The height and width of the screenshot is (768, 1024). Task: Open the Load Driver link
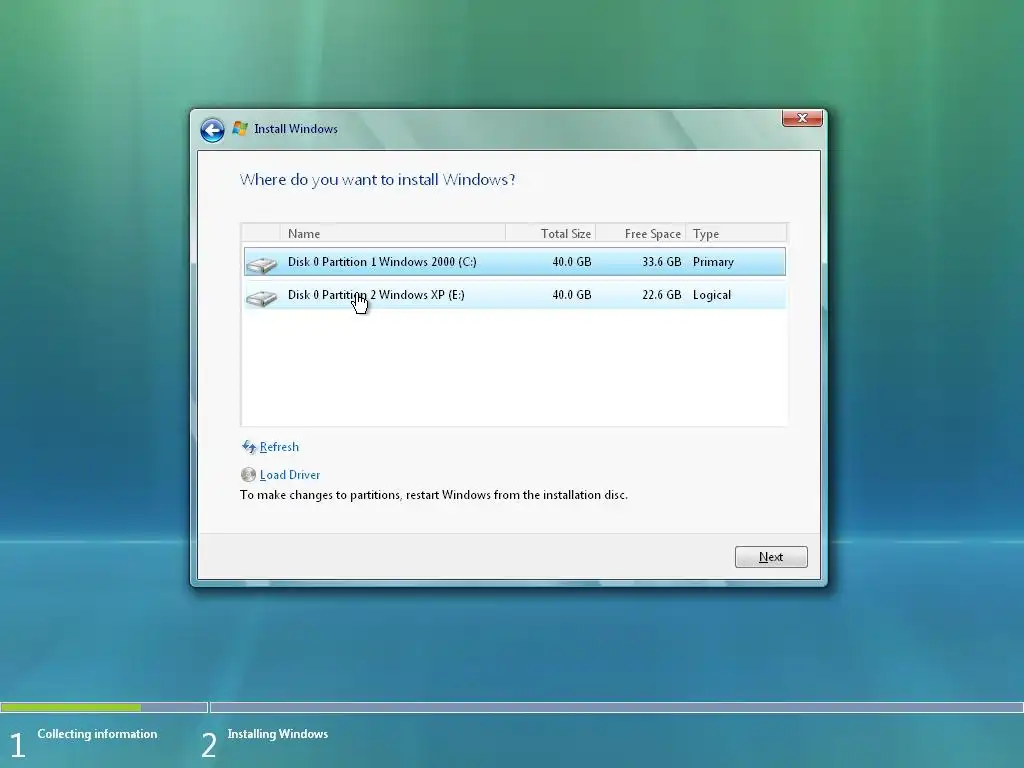pyautogui.click(x=290, y=475)
